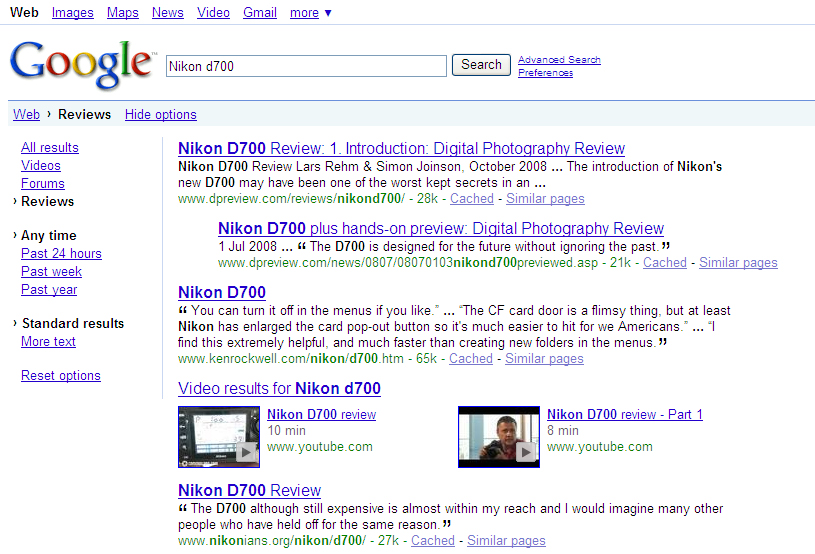This screenshot has height=554, width=815.
Task: Click Hide options link
Action: click(x=160, y=115)
